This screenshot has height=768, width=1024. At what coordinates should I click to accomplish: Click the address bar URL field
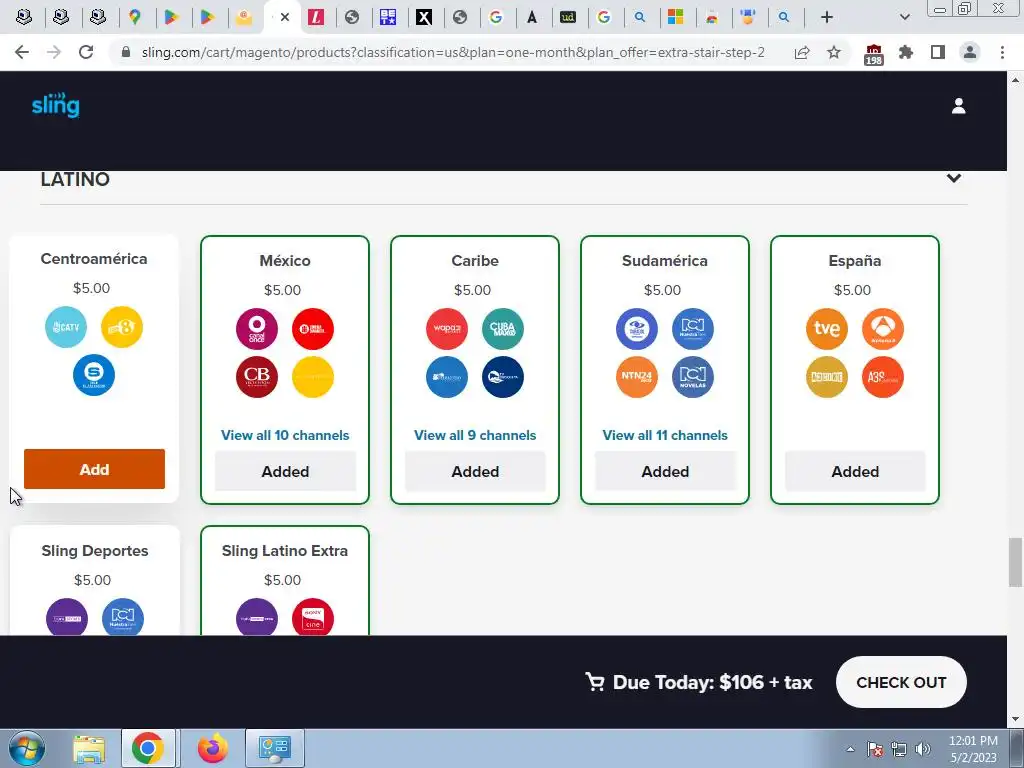tap(453, 52)
